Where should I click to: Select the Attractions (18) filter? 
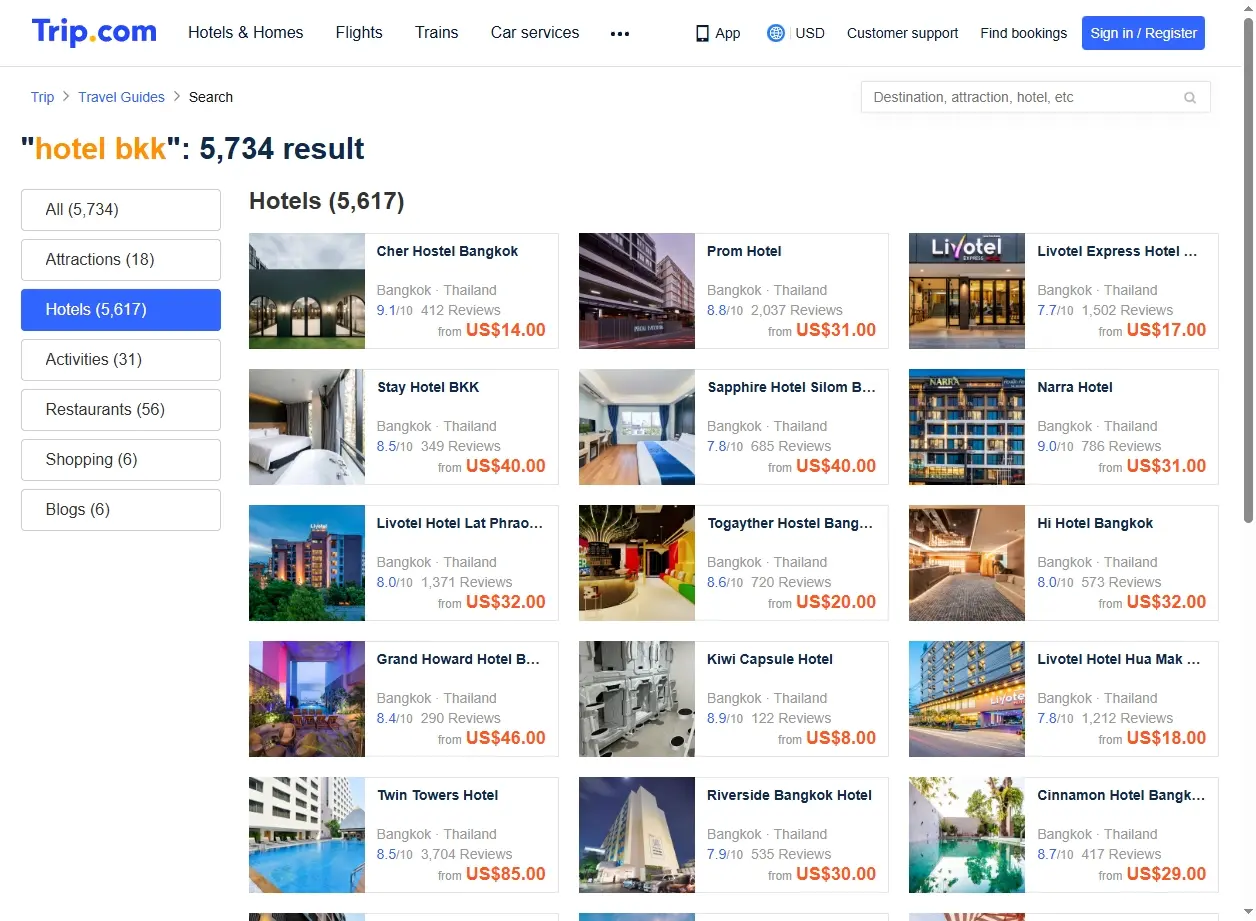tap(121, 260)
